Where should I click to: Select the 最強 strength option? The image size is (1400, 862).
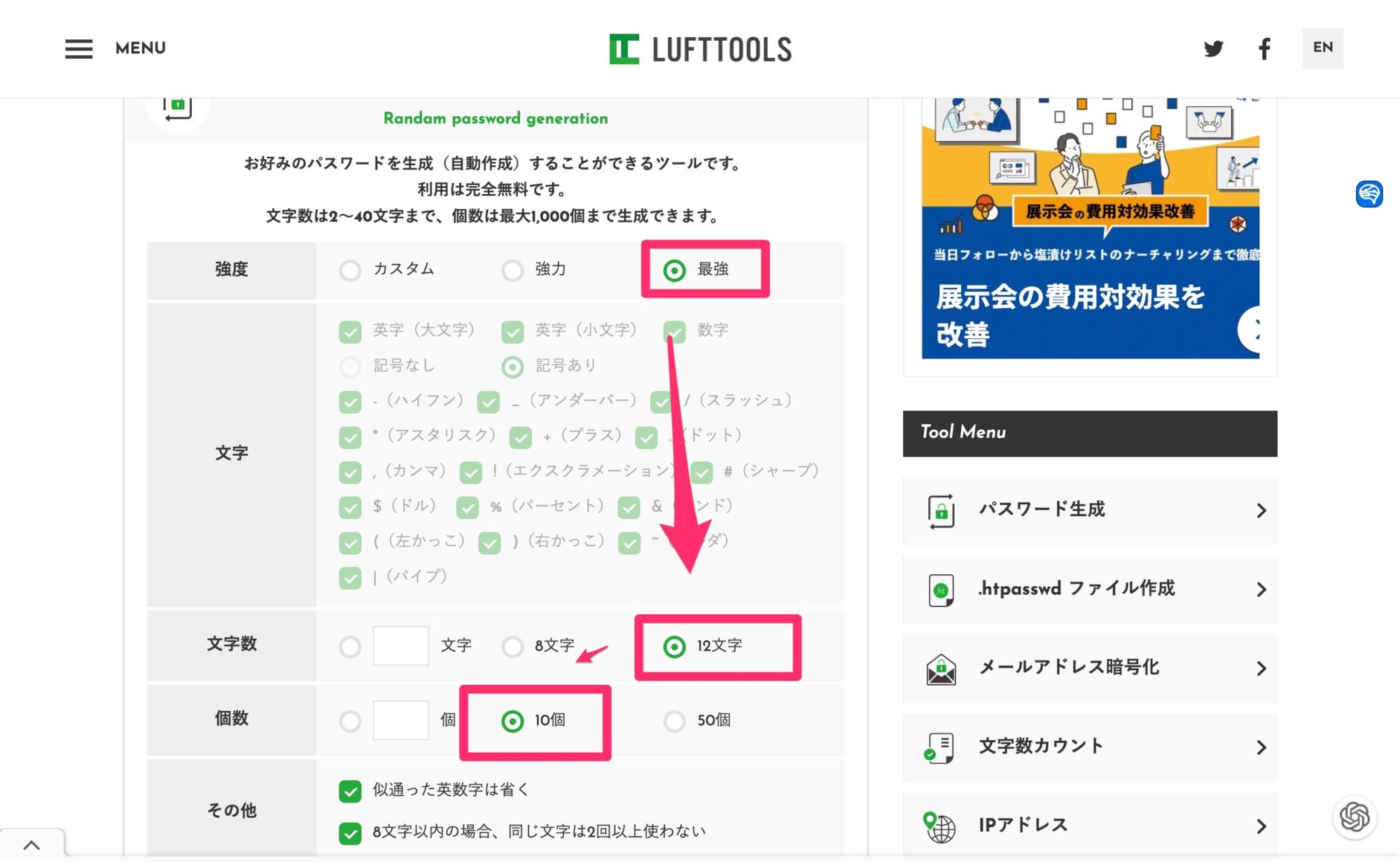[x=674, y=270]
